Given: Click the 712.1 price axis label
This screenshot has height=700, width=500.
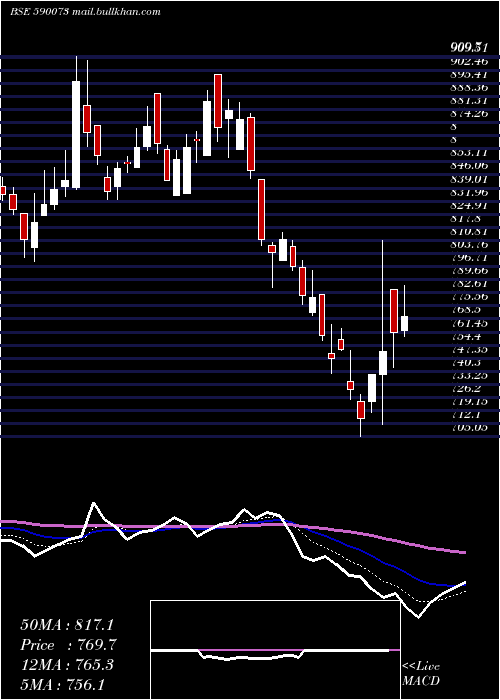Looking at the screenshot, I should click(466, 414).
